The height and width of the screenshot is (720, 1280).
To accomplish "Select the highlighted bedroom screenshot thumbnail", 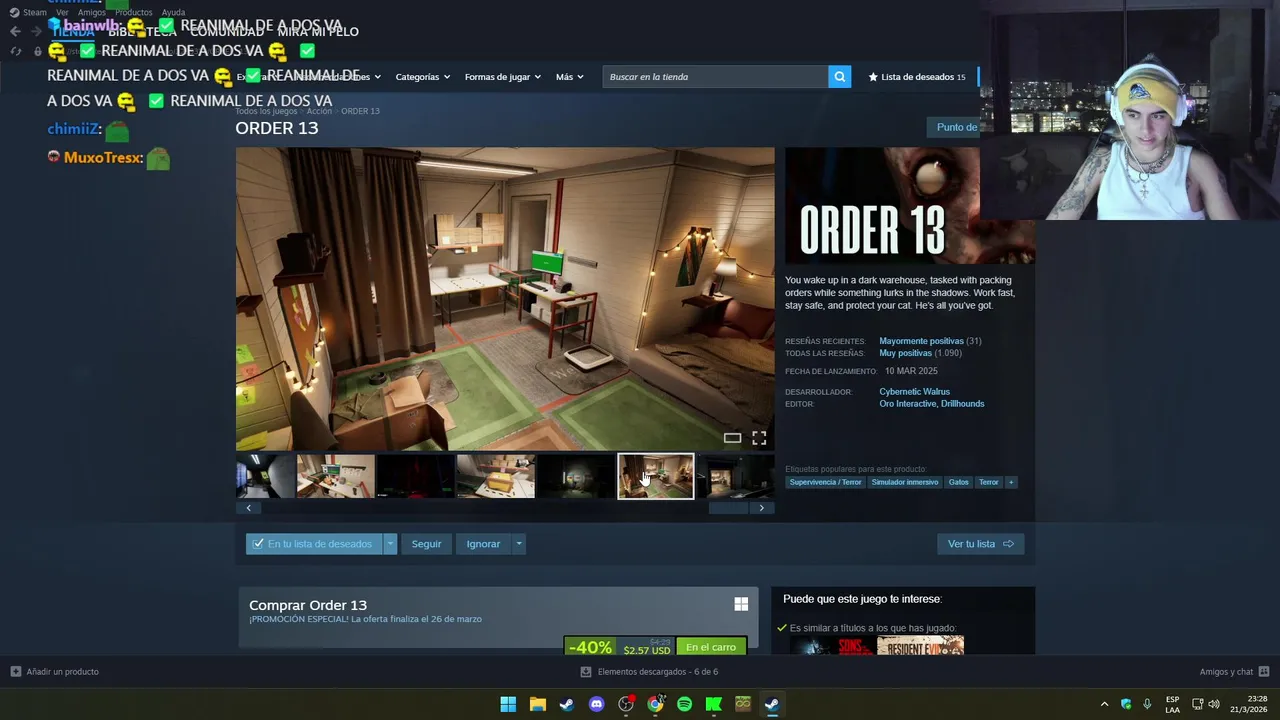I will pos(656,476).
